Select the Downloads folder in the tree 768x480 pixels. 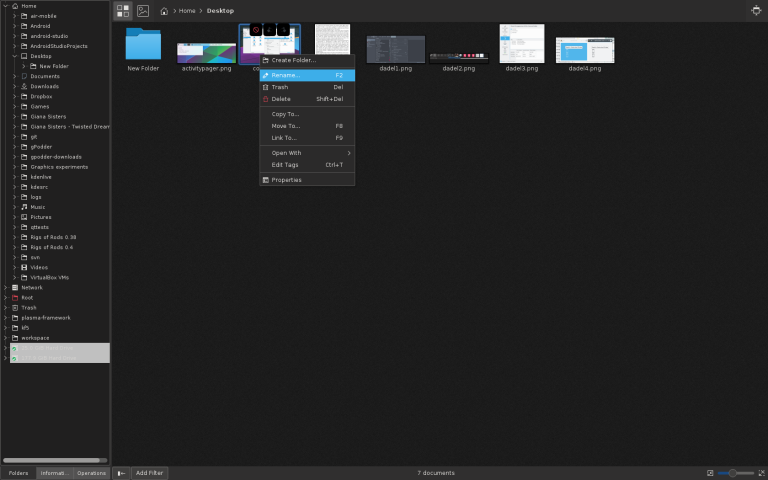pyautogui.click(x=44, y=86)
